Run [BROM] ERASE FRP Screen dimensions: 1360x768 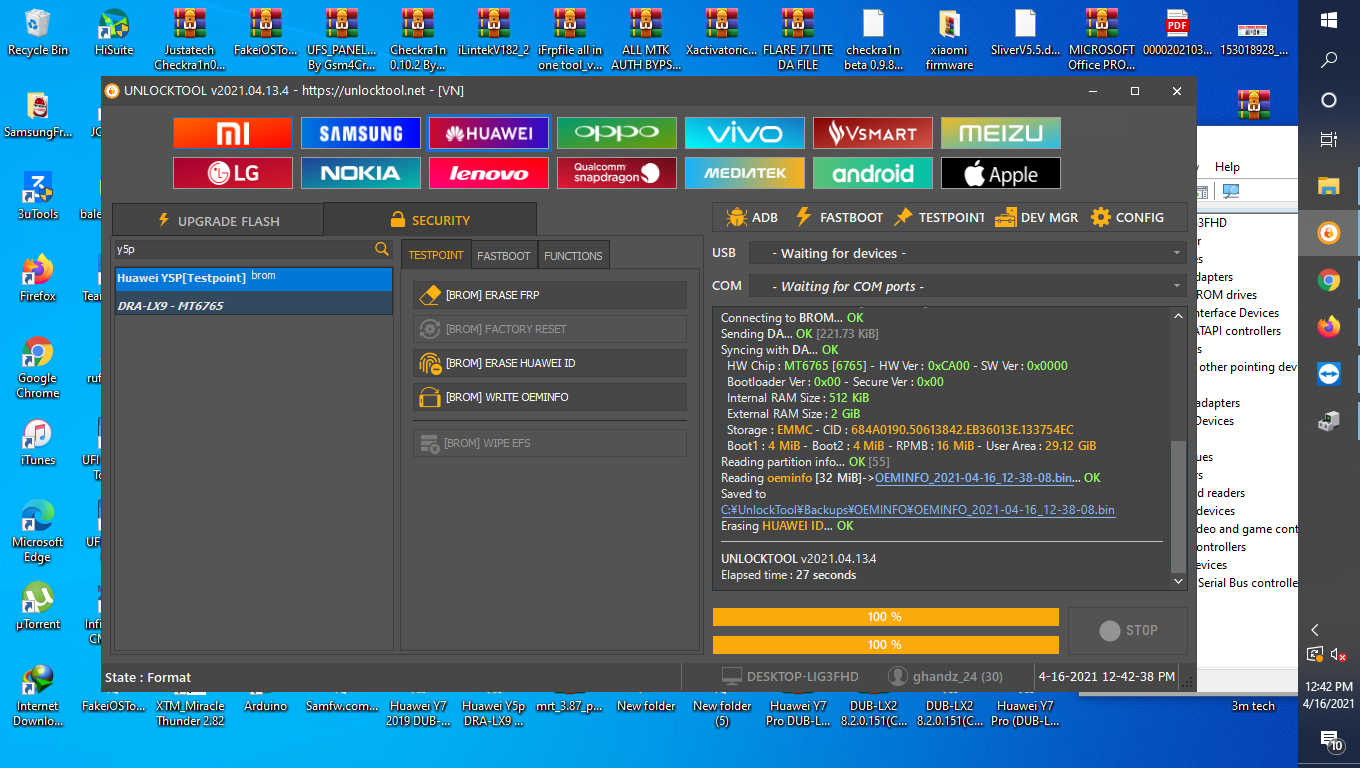[550, 295]
